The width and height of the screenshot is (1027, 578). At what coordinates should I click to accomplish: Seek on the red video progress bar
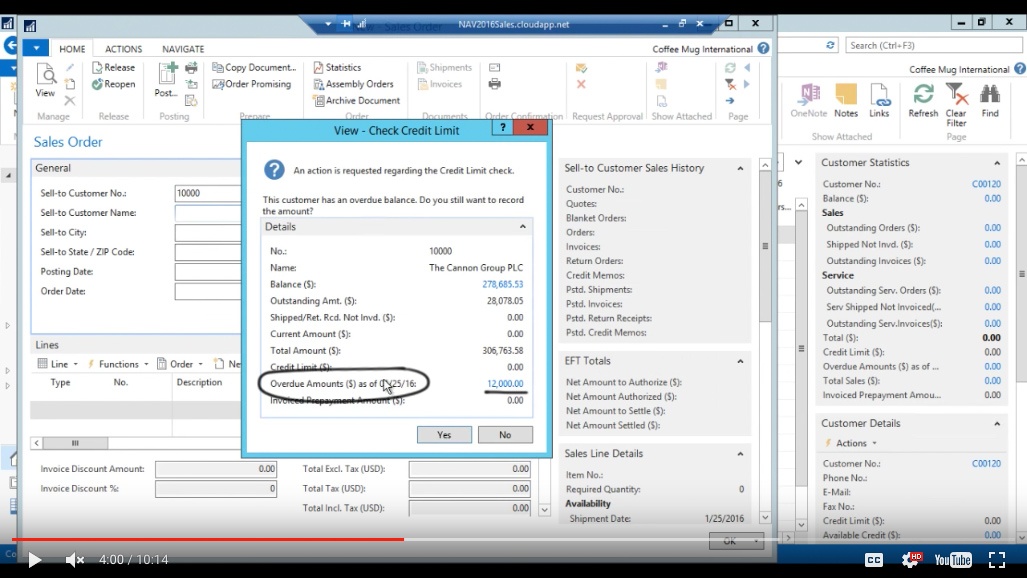208,539
